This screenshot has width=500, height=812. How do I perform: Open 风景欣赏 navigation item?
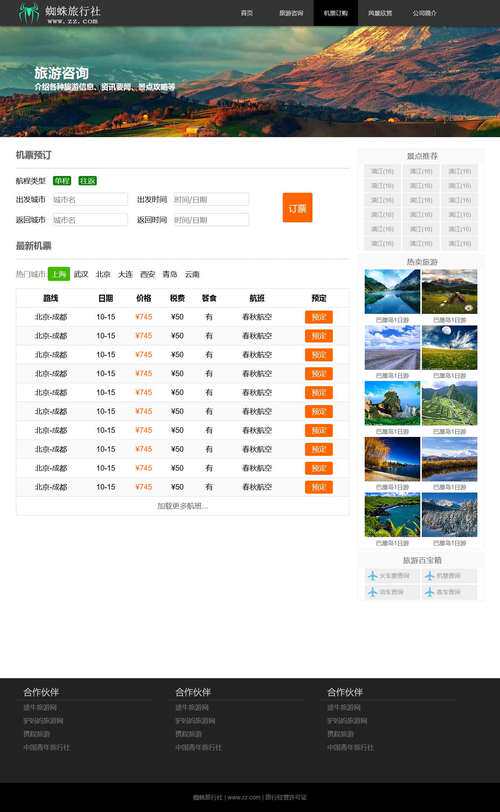380,13
